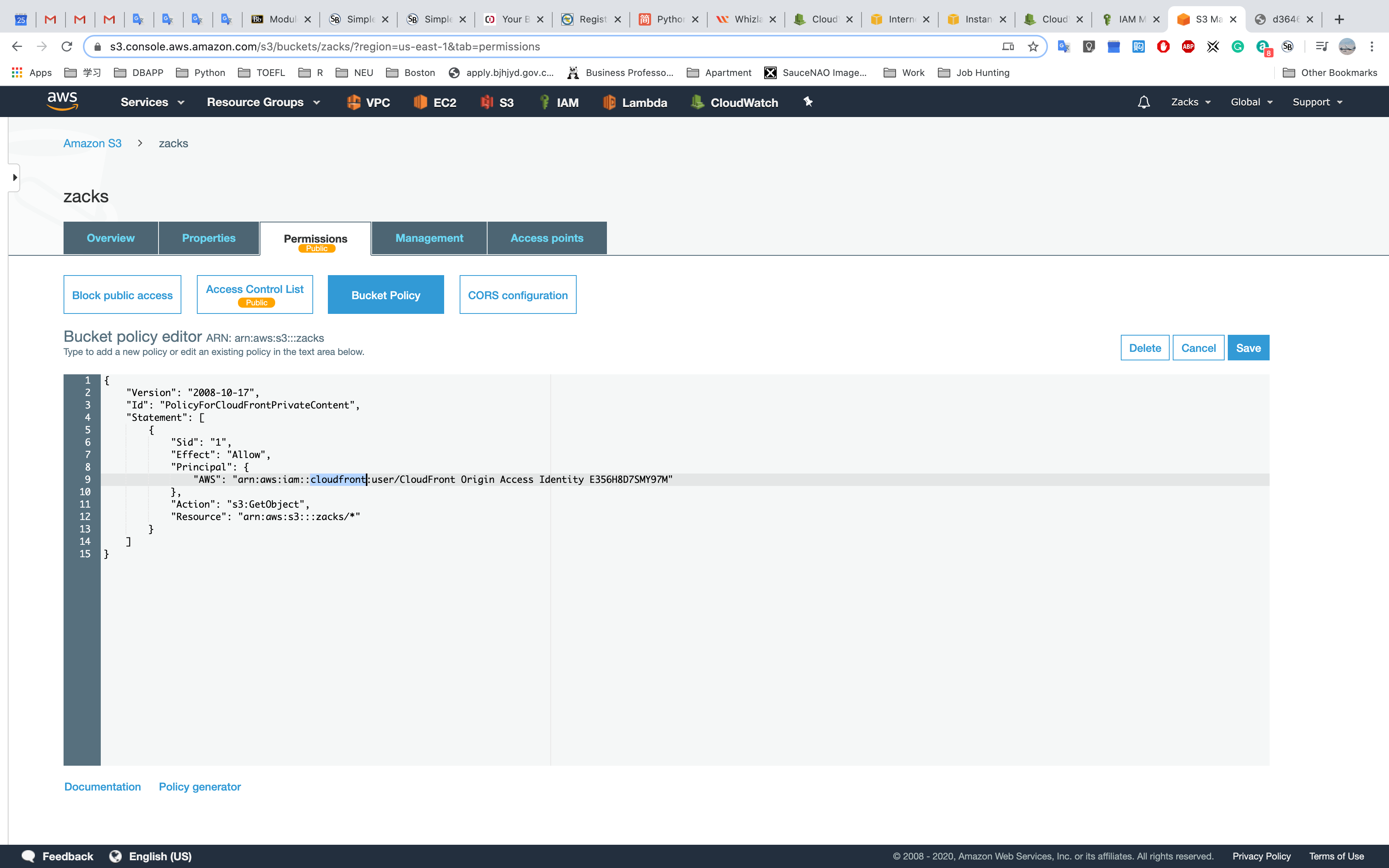Expand the collapsed left sidebar arrow
Viewport: 1389px width, 868px height.
click(x=14, y=177)
